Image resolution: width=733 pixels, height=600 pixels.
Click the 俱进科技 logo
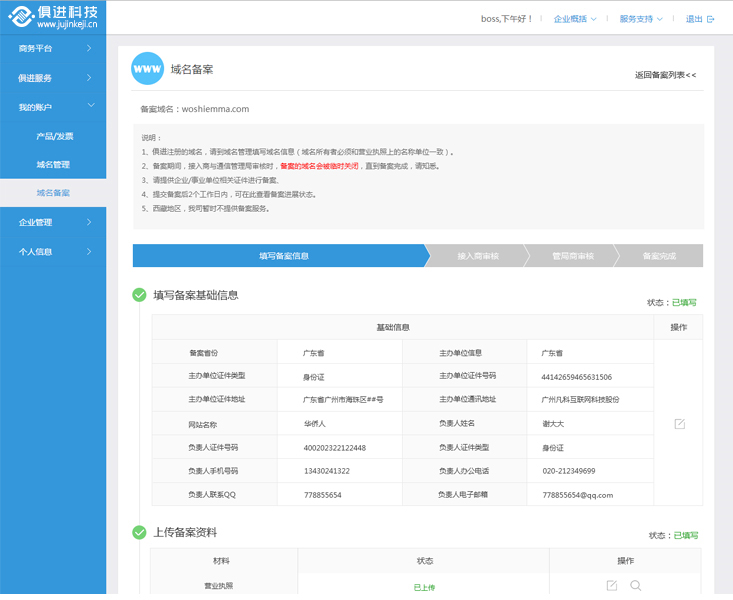[x=53, y=16]
